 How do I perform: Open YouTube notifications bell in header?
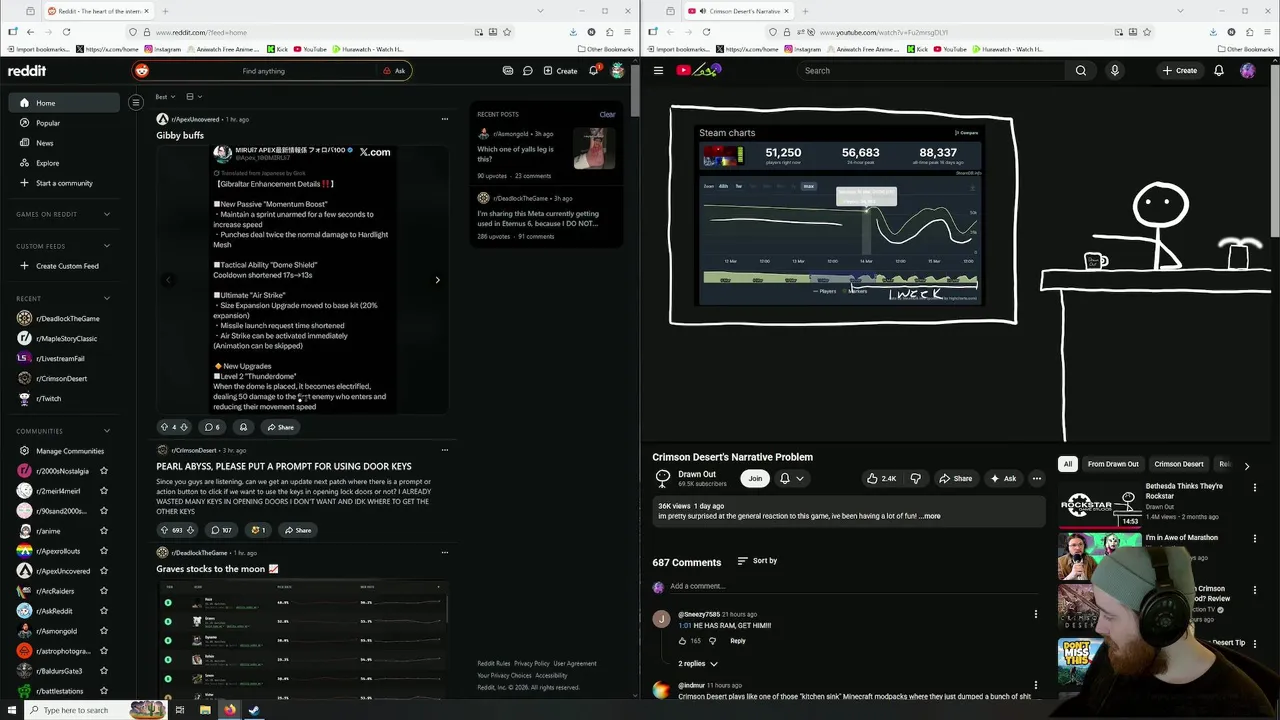click(1219, 70)
